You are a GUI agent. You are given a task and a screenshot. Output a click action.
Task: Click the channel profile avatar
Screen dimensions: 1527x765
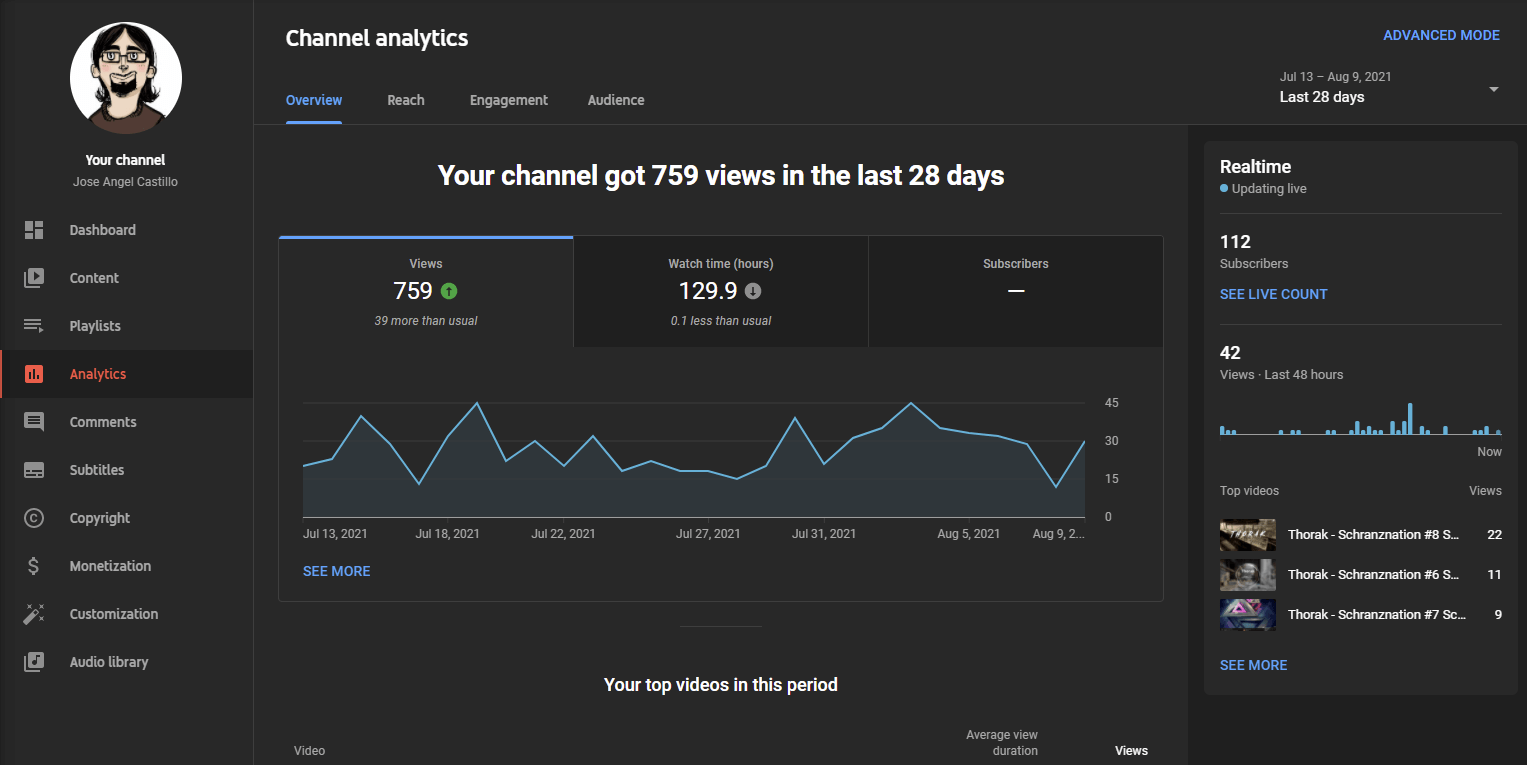(126, 78)
